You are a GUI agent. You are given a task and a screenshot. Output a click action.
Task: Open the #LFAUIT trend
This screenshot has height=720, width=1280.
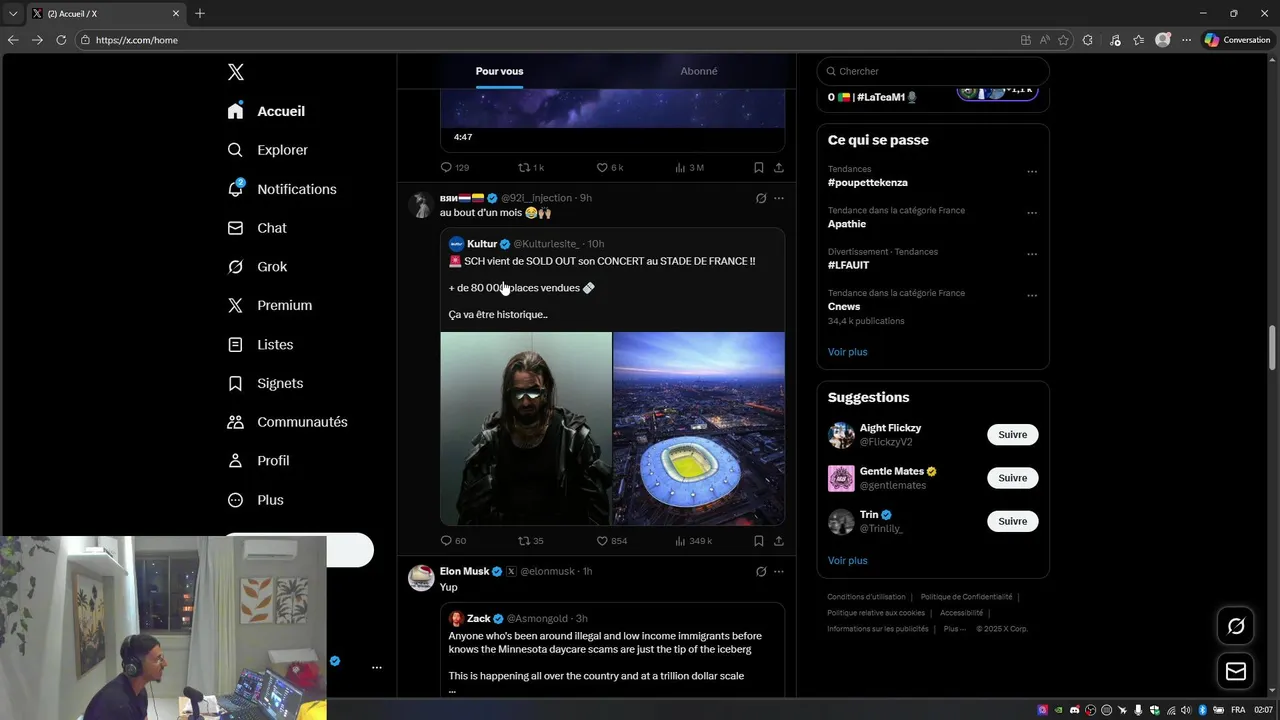point(848,265)
